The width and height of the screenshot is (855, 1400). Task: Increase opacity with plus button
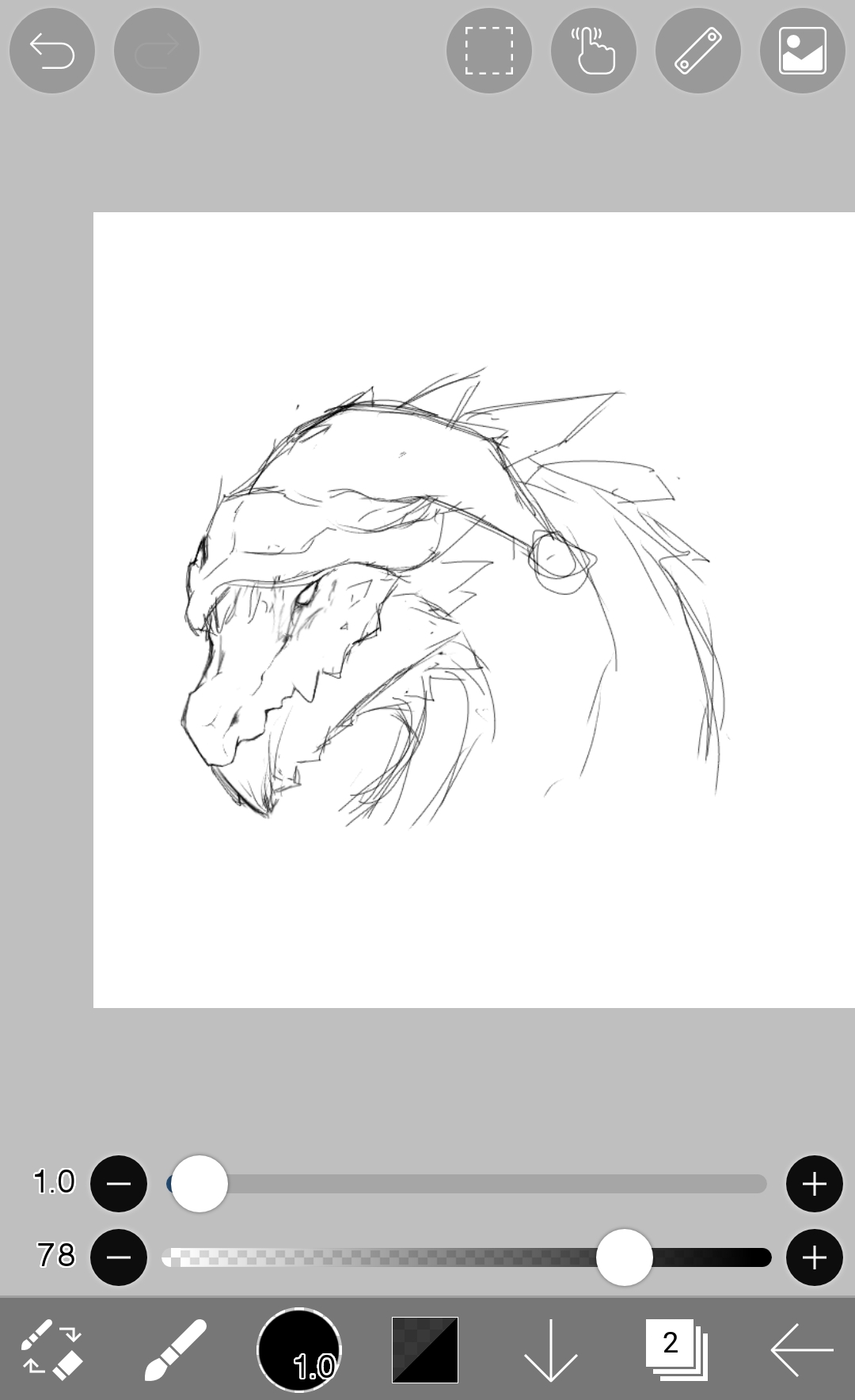pyautogui.click(x=815, y=1257)
